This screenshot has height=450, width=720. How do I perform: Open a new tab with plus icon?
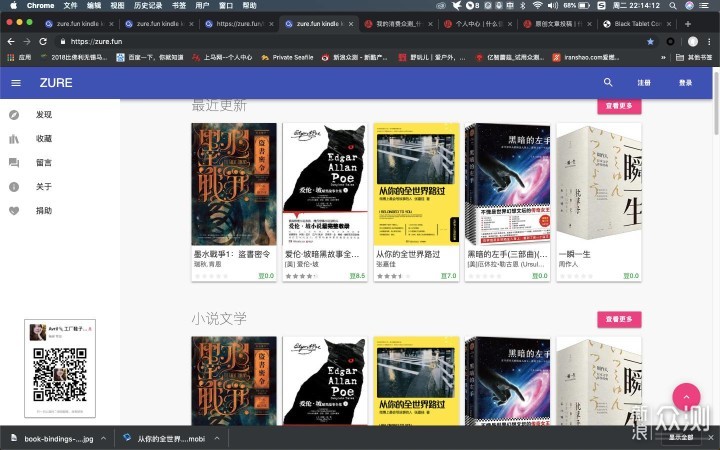coord(687,24)
